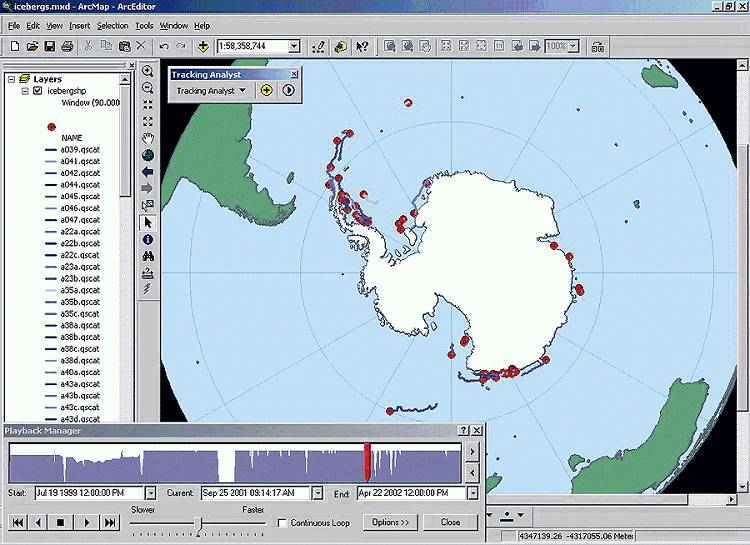Image resolution: width=750 pixels, height=545 pixels.
Task: Choose the Select Elements arrow tool
Action: [x=148, y=222]
